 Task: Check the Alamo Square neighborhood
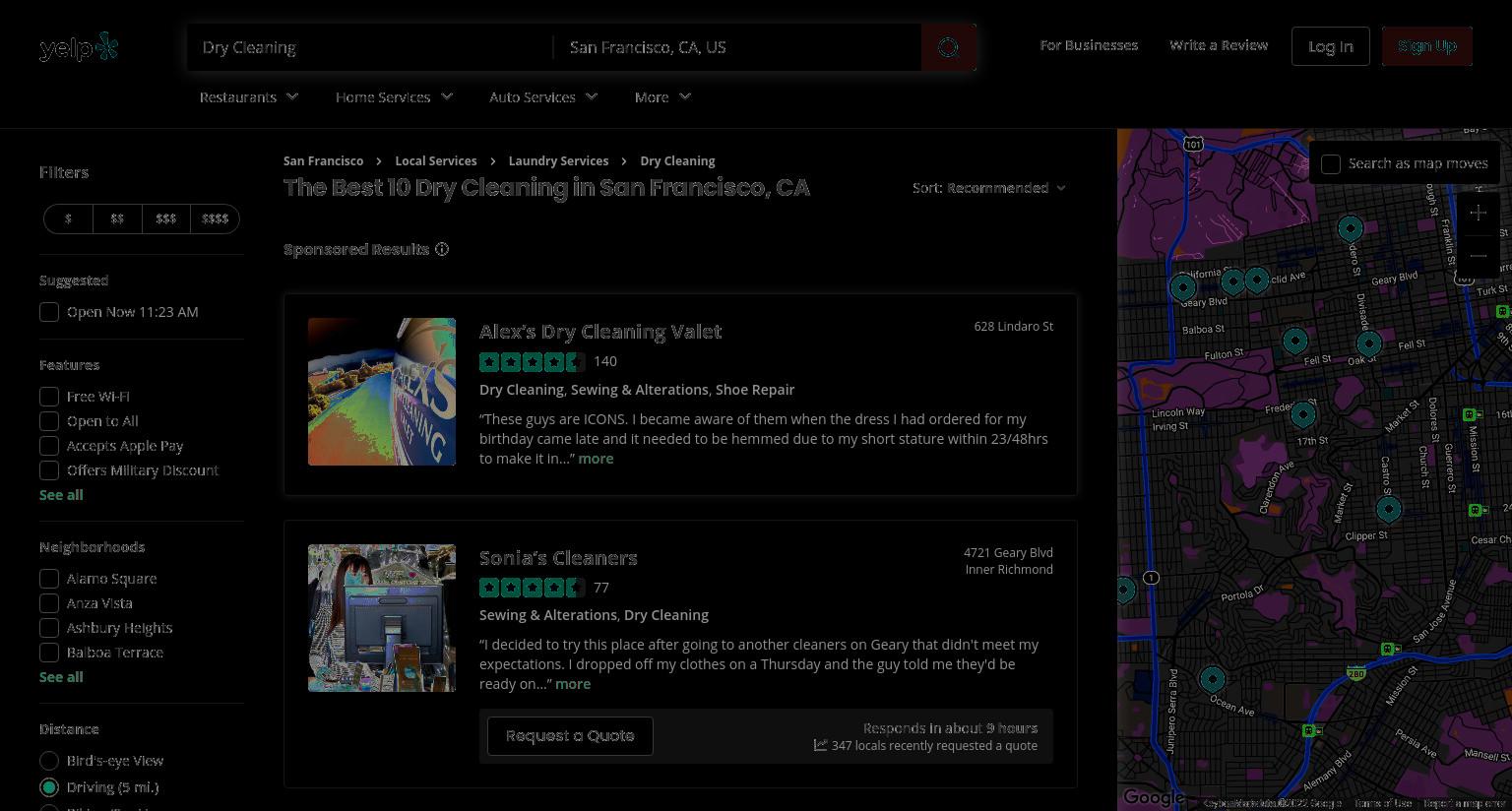pos(49,579)
